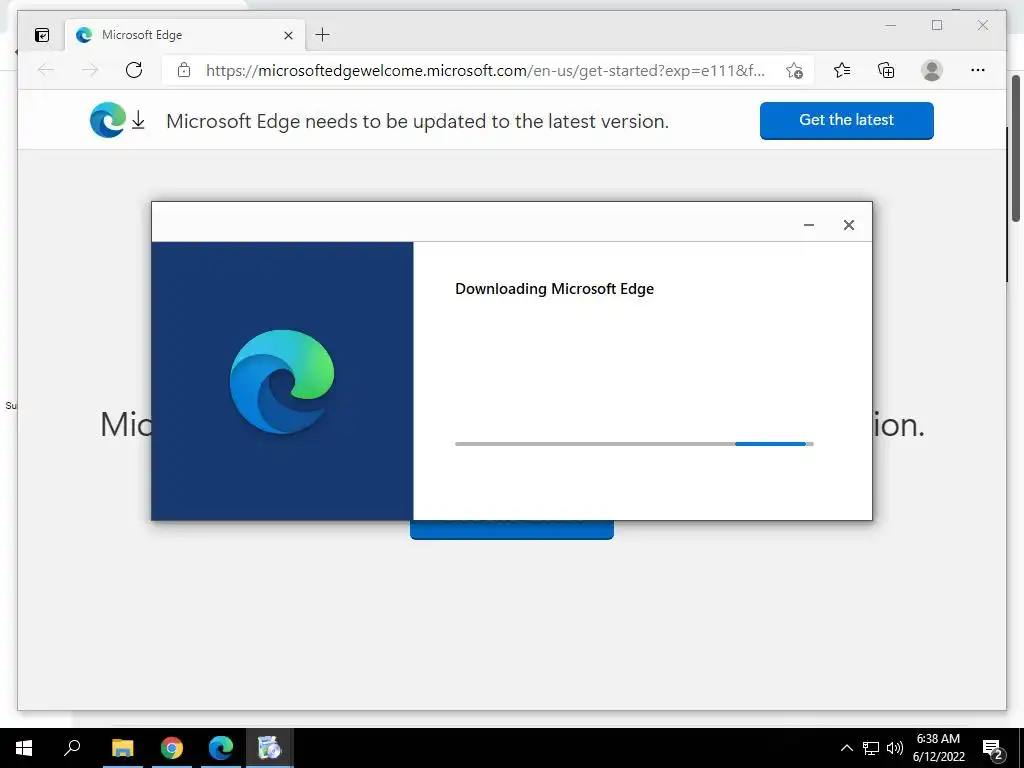Select the installer taskbar icon
The image size is (1024, 768).
(x=269, y=748)
